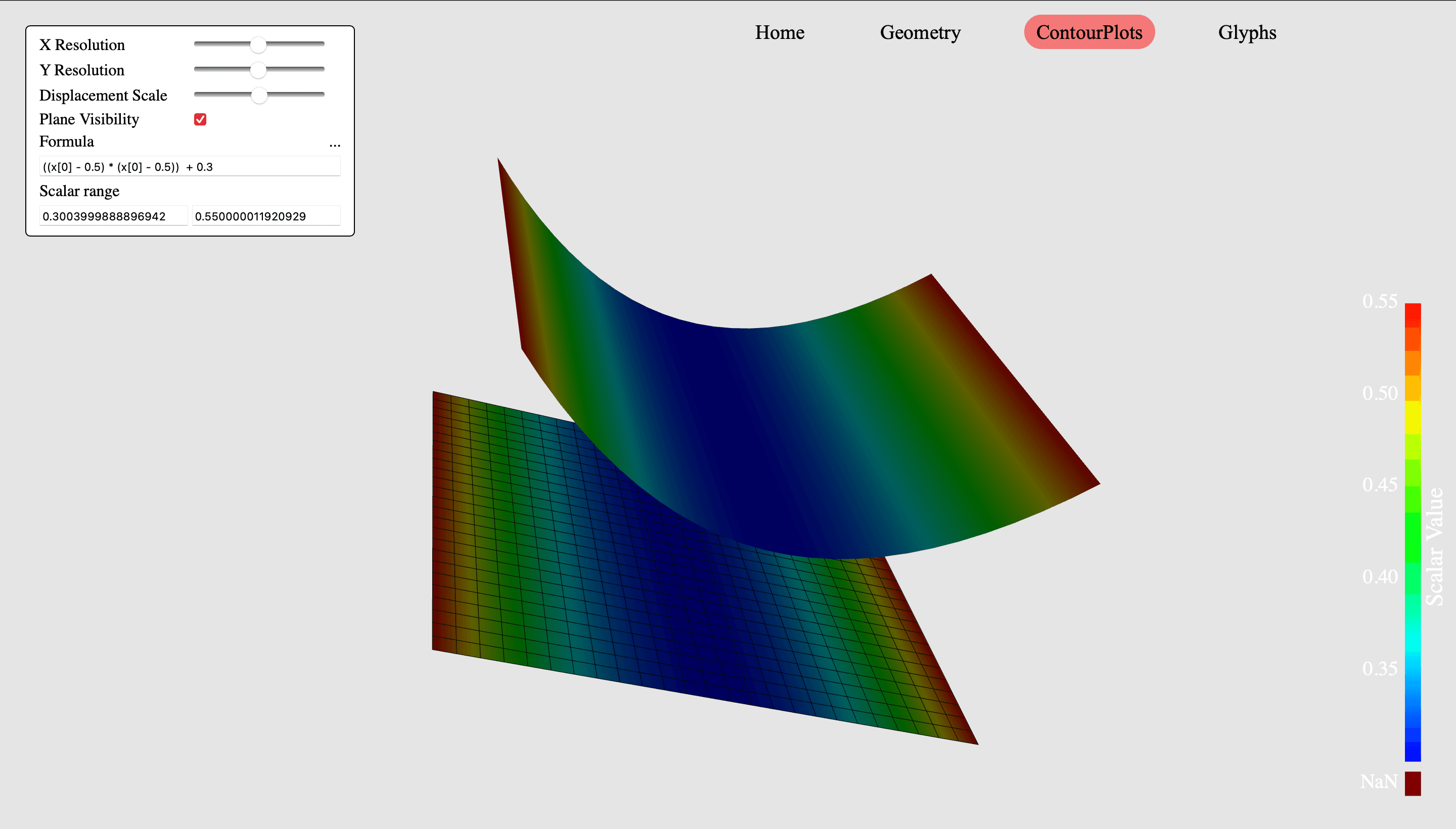Select the ContourPlots tab
1456x829 pixels.
pyautogui.click(x=1089, y=32)
